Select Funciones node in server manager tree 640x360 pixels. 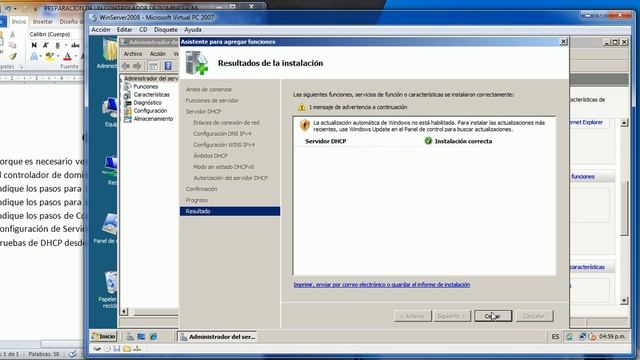pyautogui.click(x=146, y=87)
